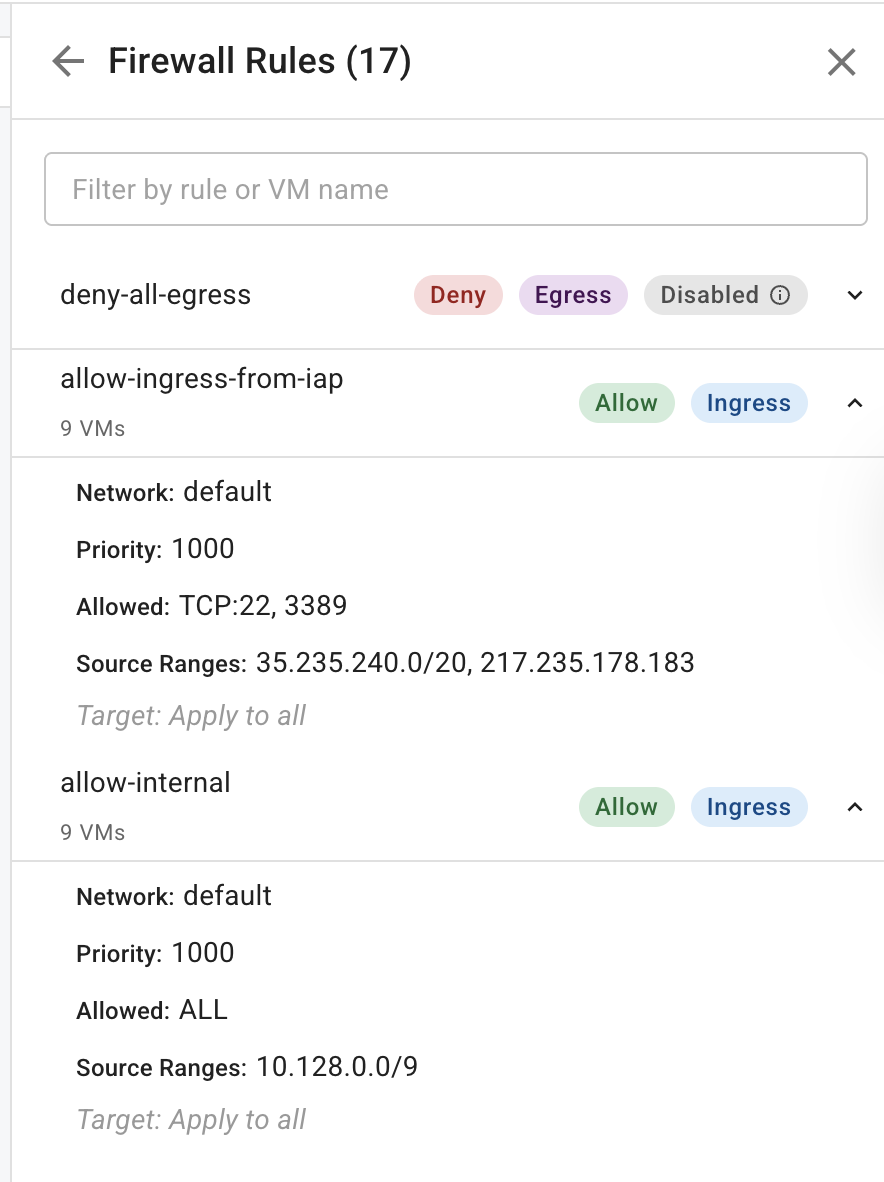
Task: Click the Ingress badge on allow-ingress-from-iap
Action: click(x=749, y=403)
